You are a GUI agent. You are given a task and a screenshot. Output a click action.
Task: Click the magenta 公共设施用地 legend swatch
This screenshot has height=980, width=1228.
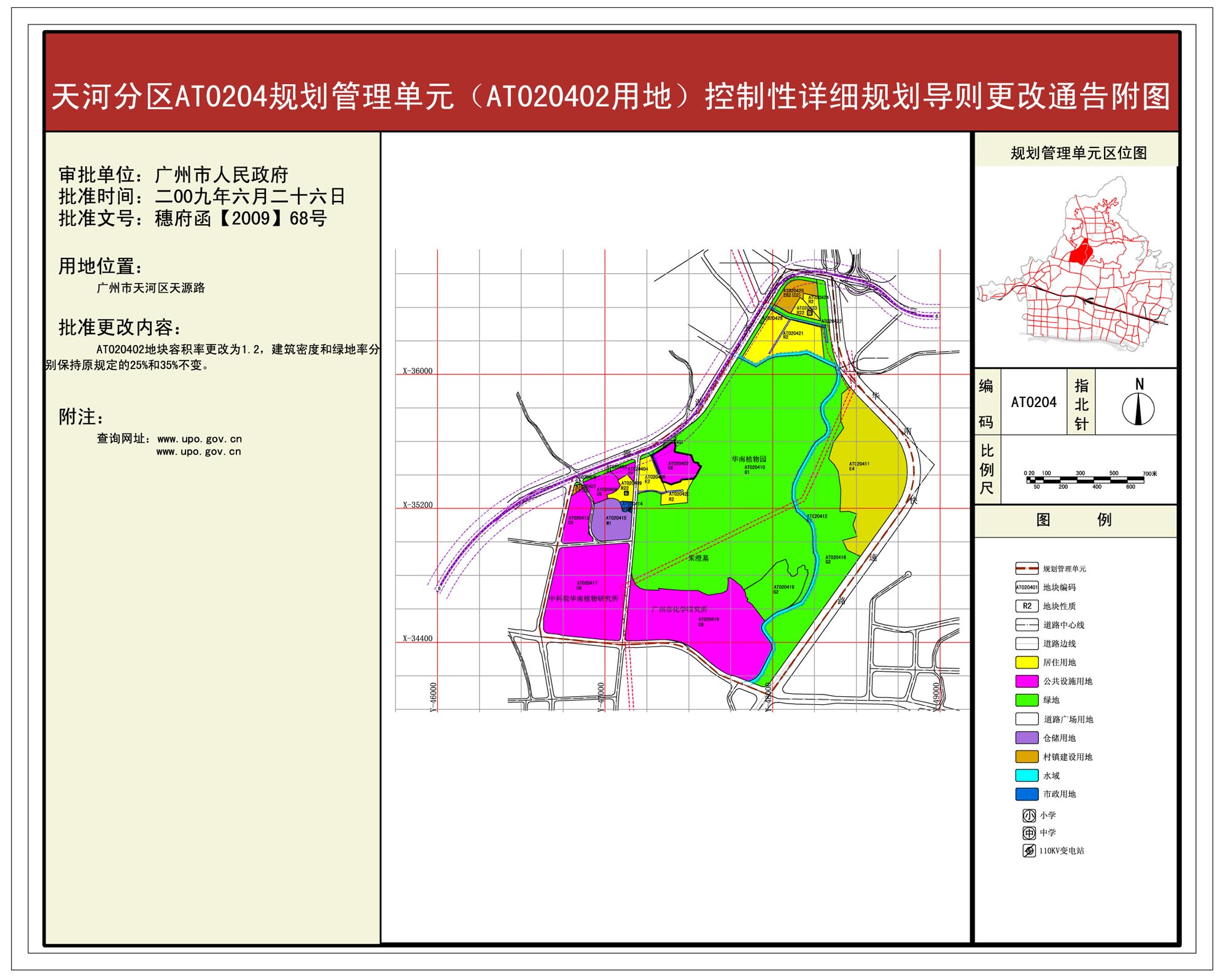click(x=1027, y=681)
